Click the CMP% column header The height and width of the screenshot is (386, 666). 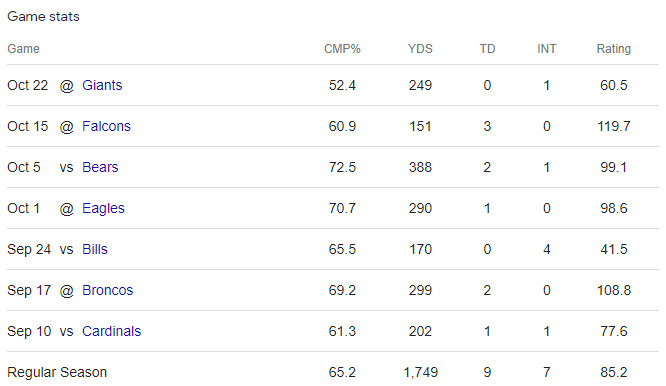pyautogui.click(x=342, y=49)
